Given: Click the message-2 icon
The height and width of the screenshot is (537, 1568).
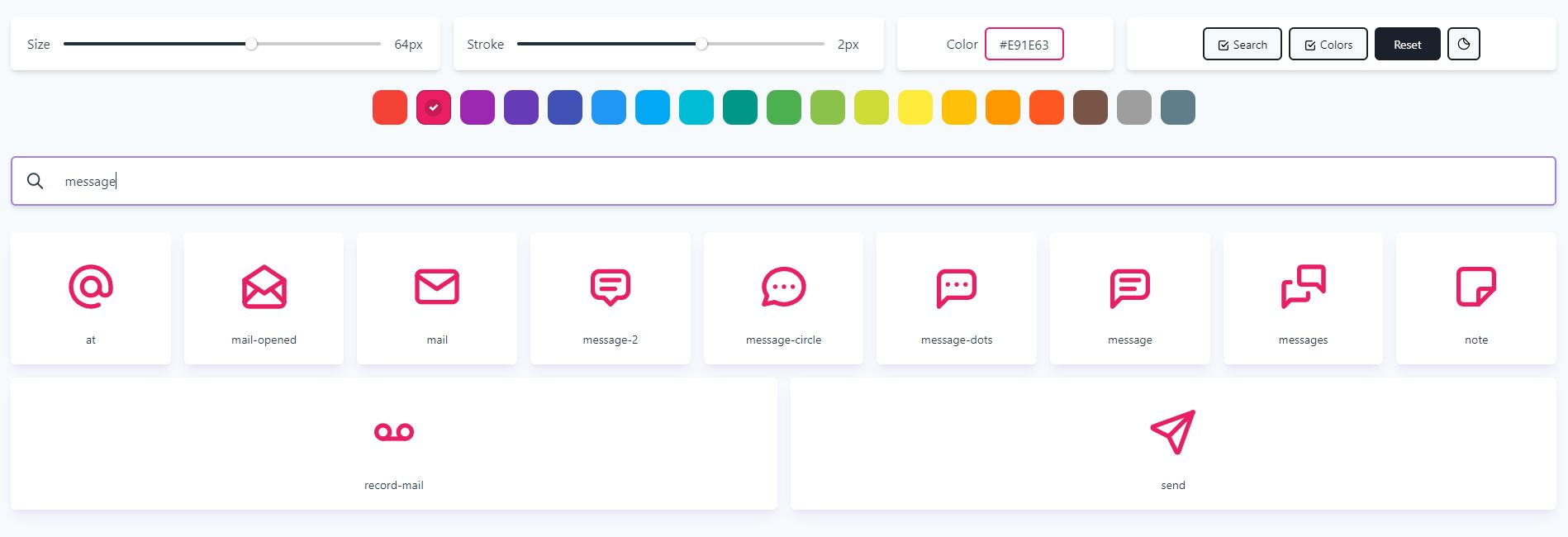Looking at the screenshot, I should [x=610, y=288].
